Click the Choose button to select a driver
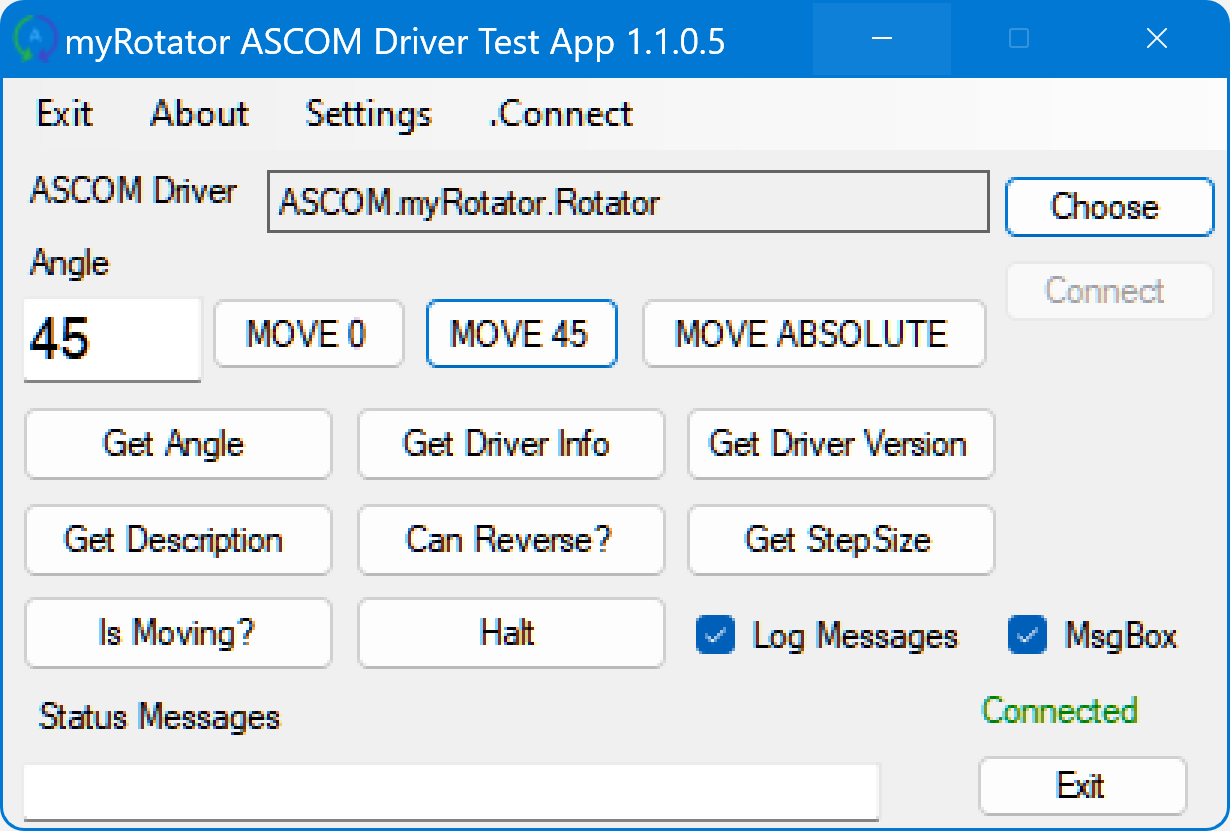Screen dimensions: 1230x831 click(x=1108, y=207)
